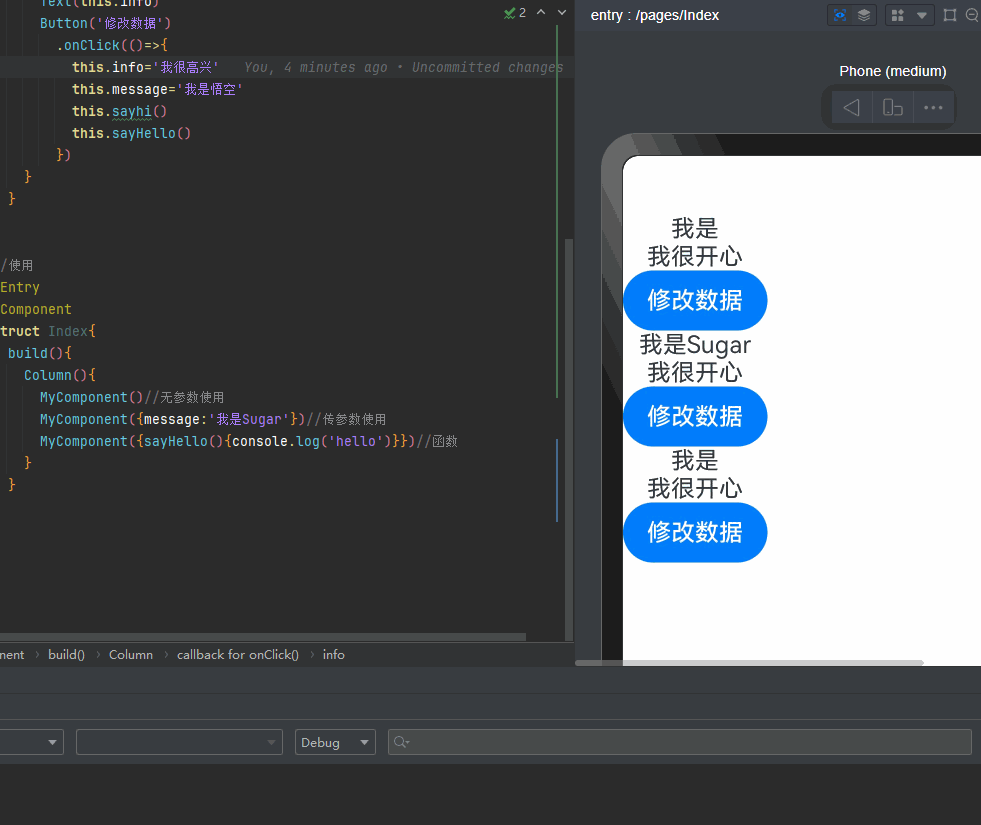
Task: Click MyComponent() line with 无参数使用 comment
Action: click(x=132, y=397)
